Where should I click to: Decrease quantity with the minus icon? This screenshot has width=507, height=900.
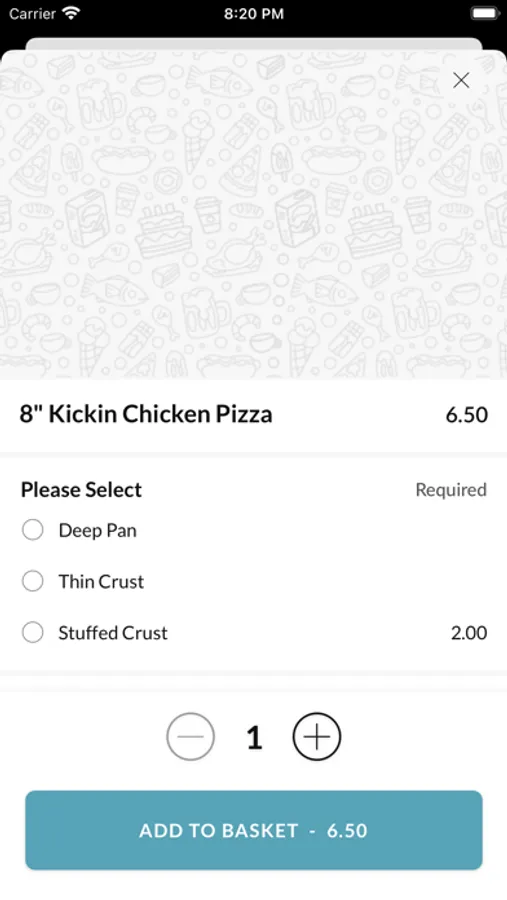click(191, 736)
